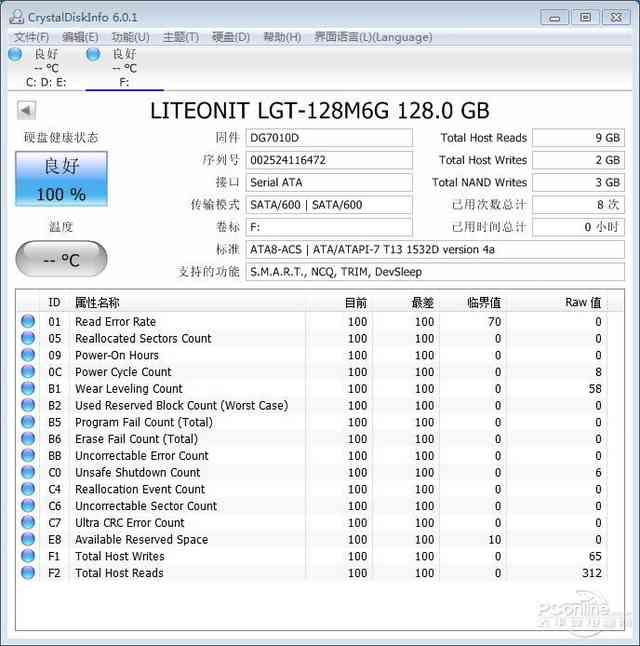Select the Wear Leveling Count attribute name
This screenshot has width=640, height=646.
pyautogui.click(x=129, y=389)
